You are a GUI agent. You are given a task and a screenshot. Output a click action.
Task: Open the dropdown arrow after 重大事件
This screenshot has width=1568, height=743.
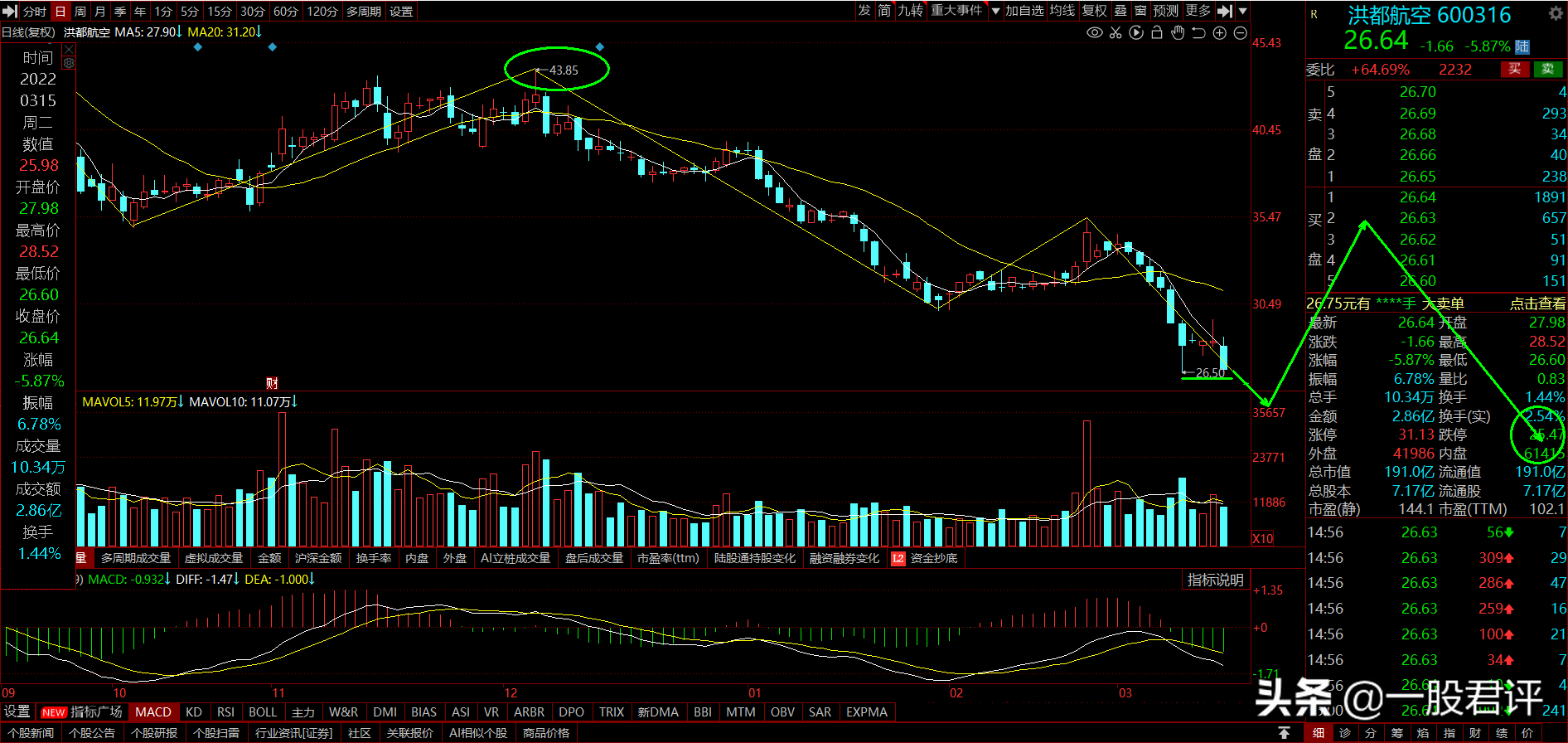(995, 11)
